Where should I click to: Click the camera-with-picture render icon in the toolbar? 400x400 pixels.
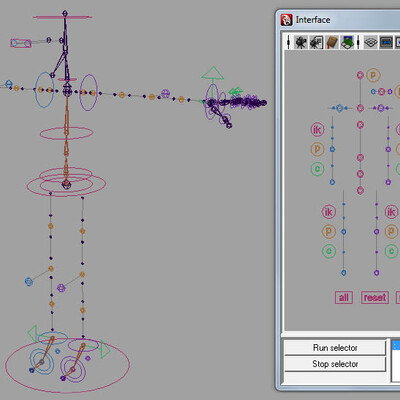pos(316,42)
